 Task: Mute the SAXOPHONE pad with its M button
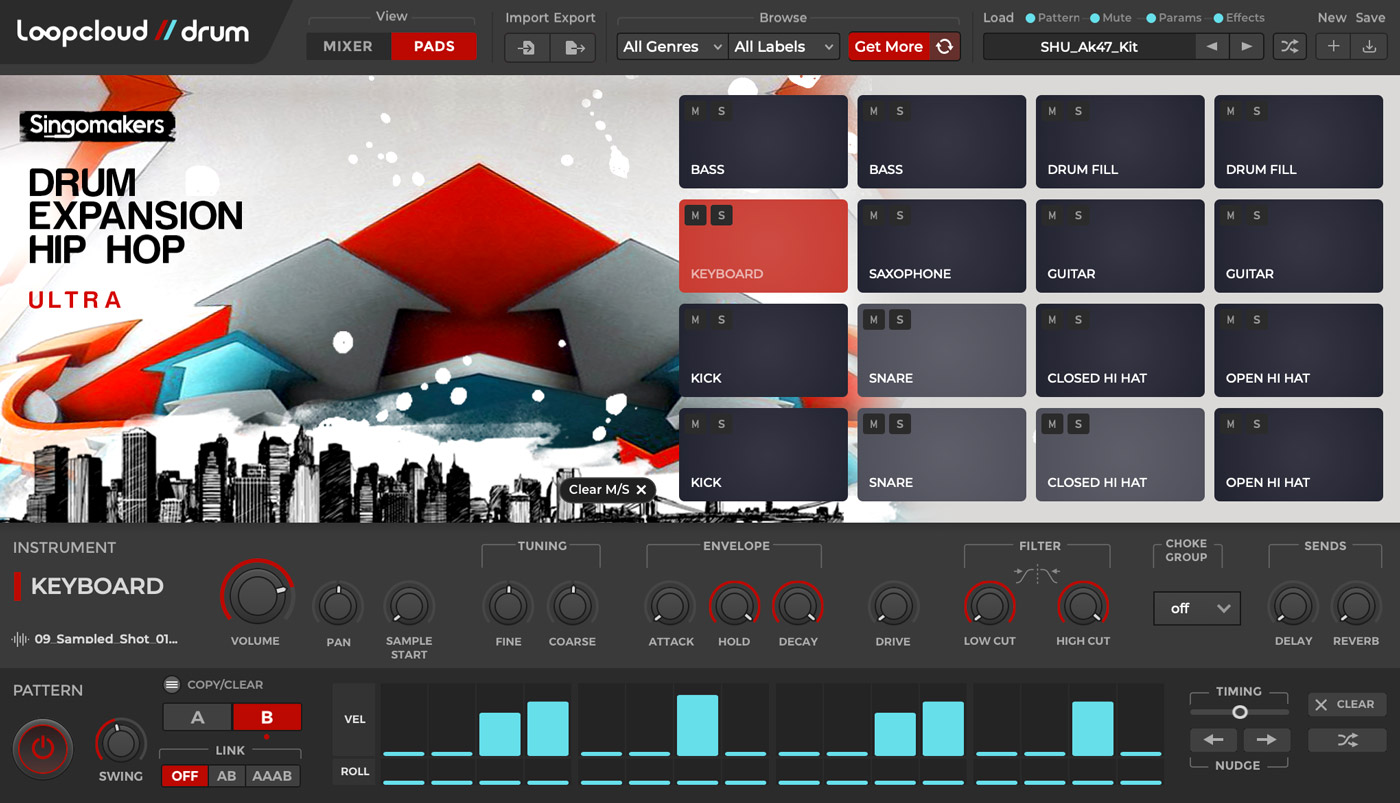click(874, 215)
